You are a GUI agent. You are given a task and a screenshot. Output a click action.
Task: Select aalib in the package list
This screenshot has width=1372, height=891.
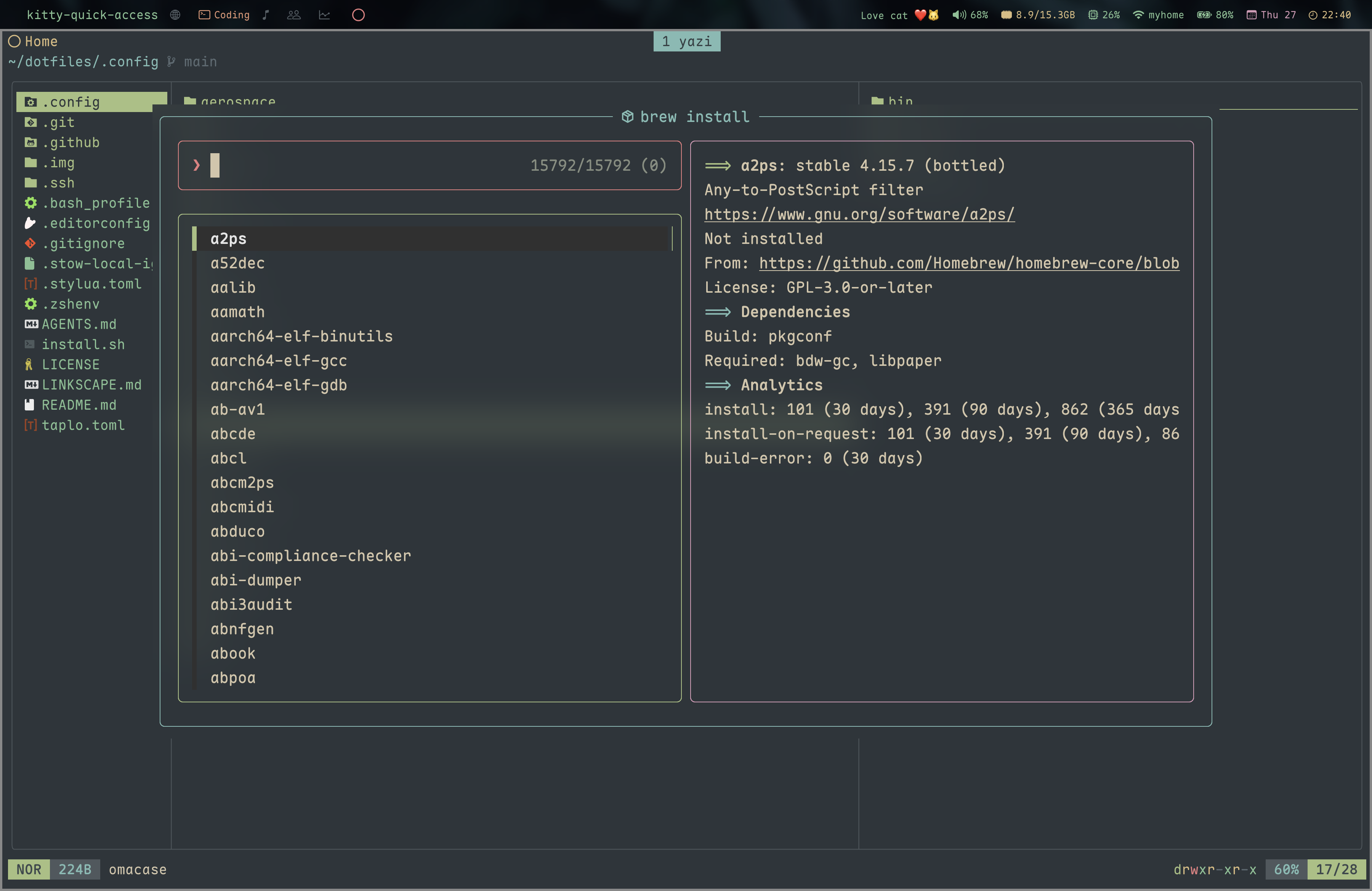[233, 288]
